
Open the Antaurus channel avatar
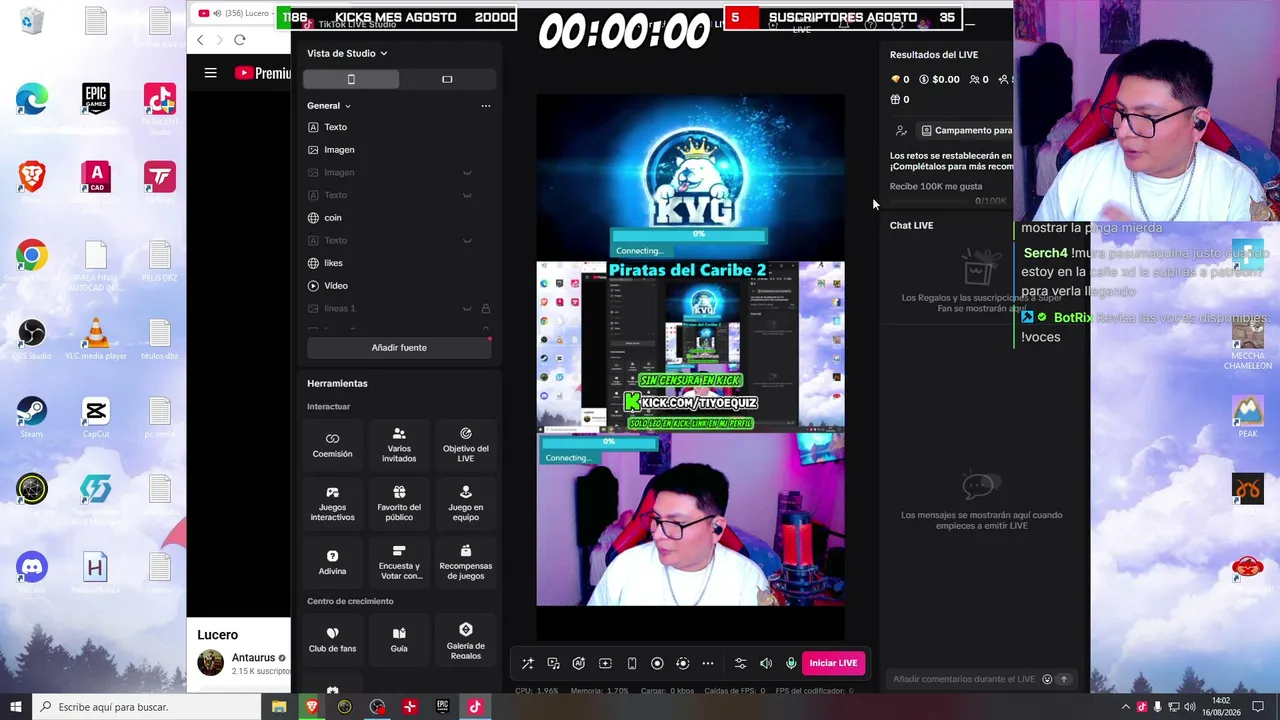click(x=210, y=662)
